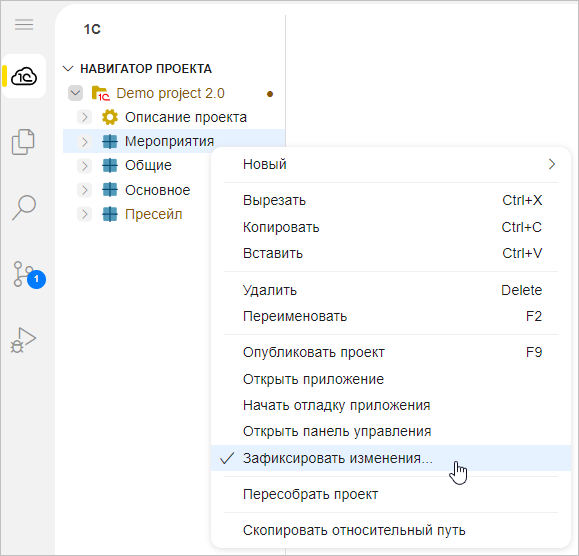
Task: Click the grid icon beside Пресейл
Action: (110, 214)
